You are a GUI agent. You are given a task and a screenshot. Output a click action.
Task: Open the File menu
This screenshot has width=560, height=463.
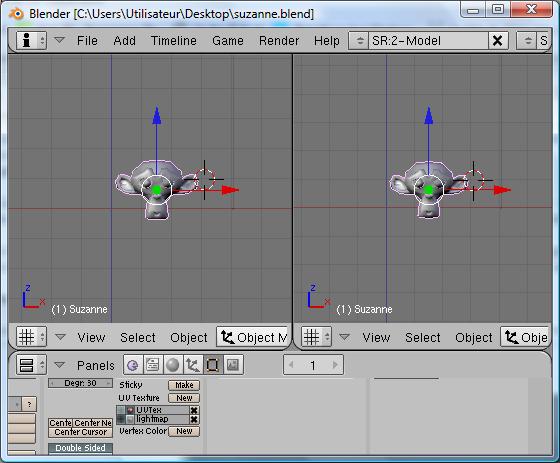[87, 40]
